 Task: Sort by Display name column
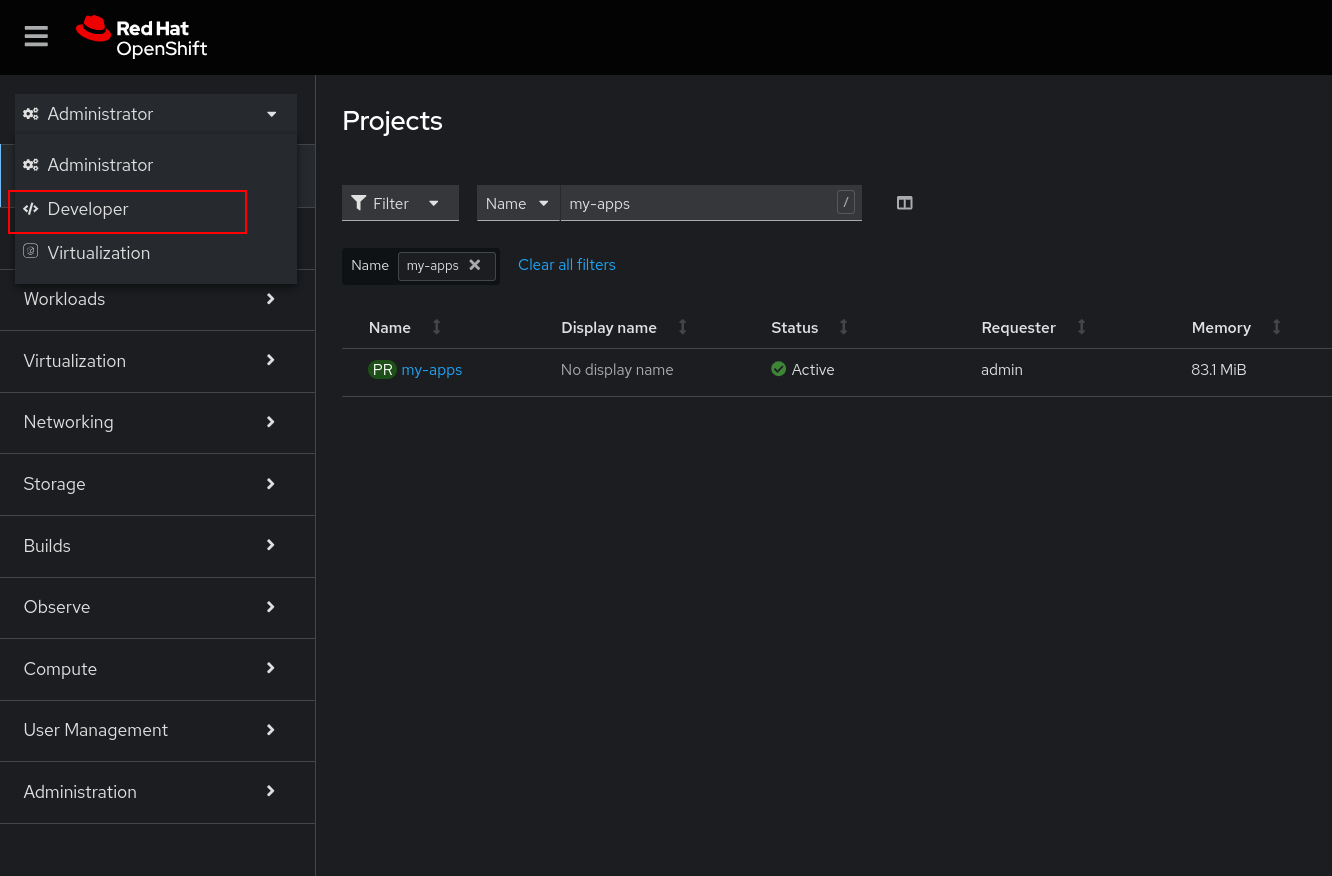coord(609,328)
